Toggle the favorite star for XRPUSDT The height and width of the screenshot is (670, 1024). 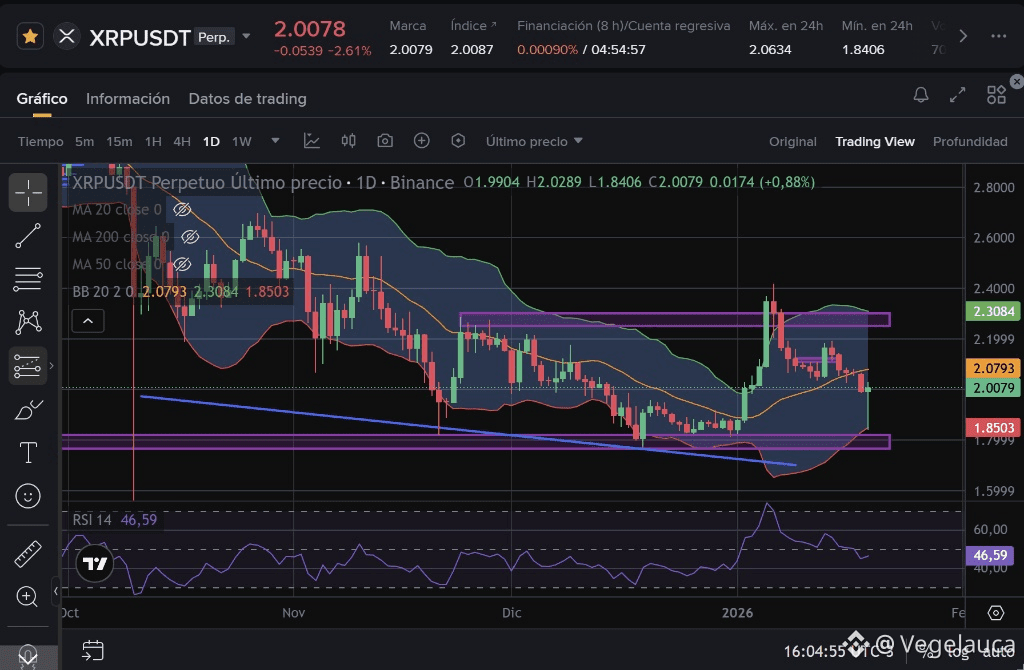[x=30, y=37]
